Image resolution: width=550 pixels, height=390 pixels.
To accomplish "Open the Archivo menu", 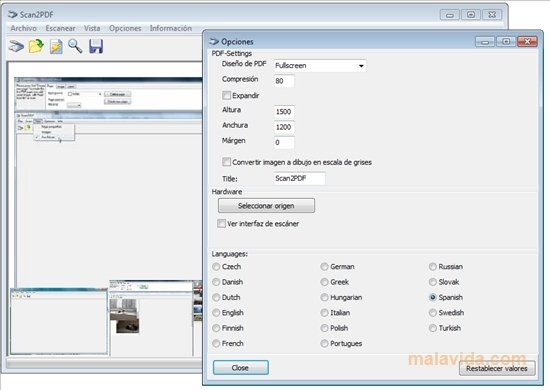I will click(x=24, y=28).
